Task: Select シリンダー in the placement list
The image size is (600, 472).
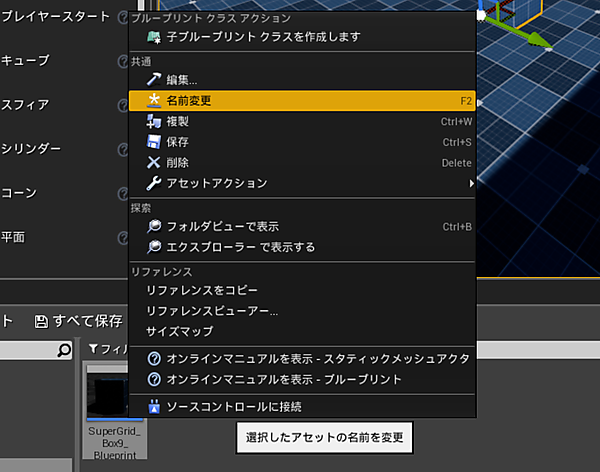Action: (31, 149)
